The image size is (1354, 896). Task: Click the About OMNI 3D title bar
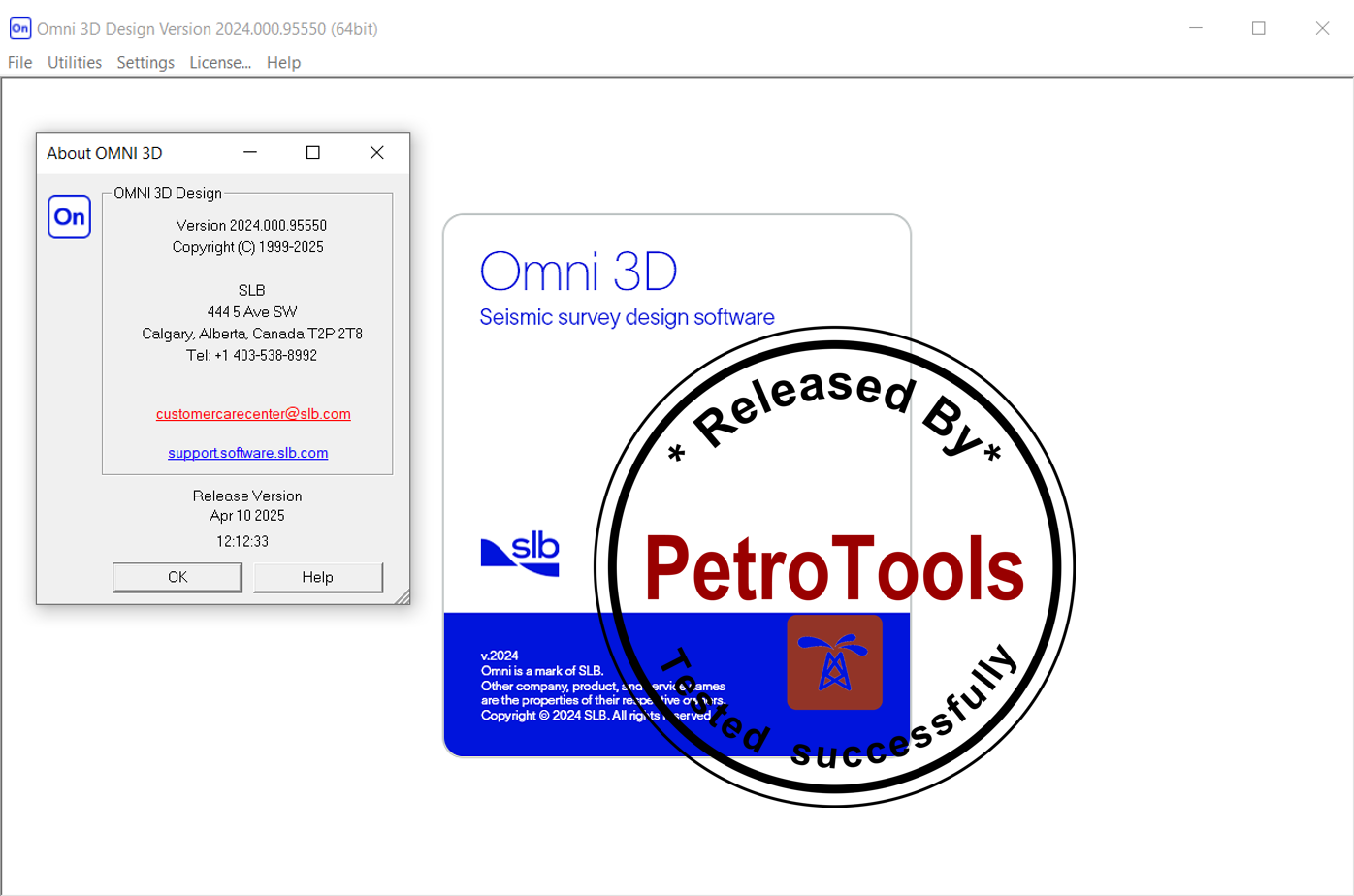[136, 153]
